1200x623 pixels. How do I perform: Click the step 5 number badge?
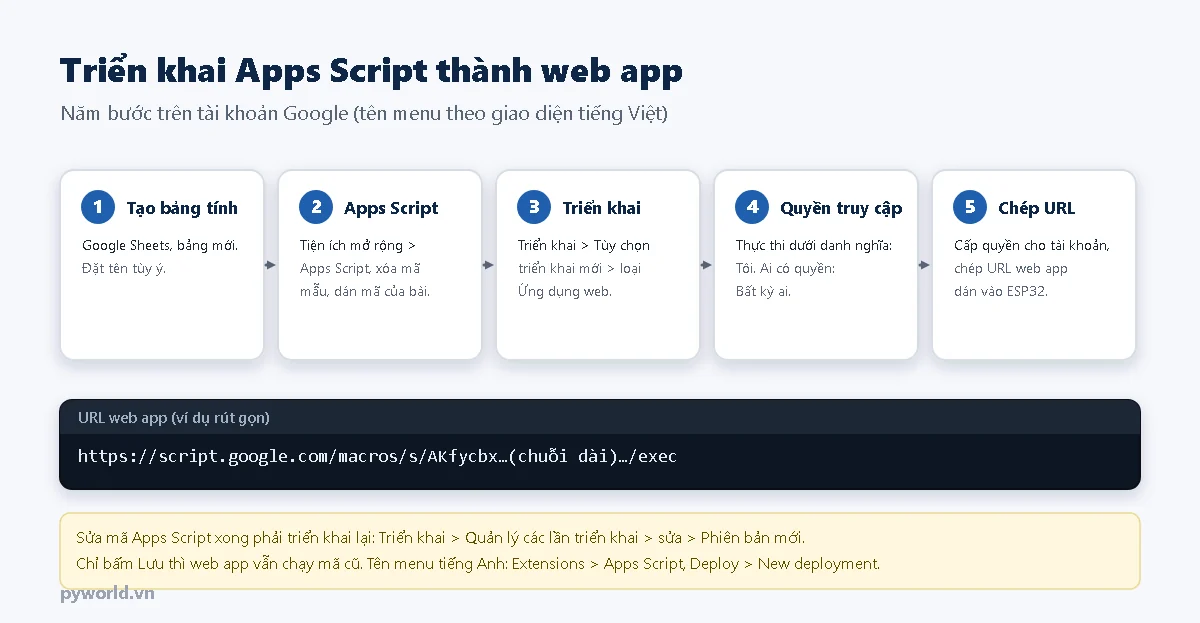pos(970,207)
